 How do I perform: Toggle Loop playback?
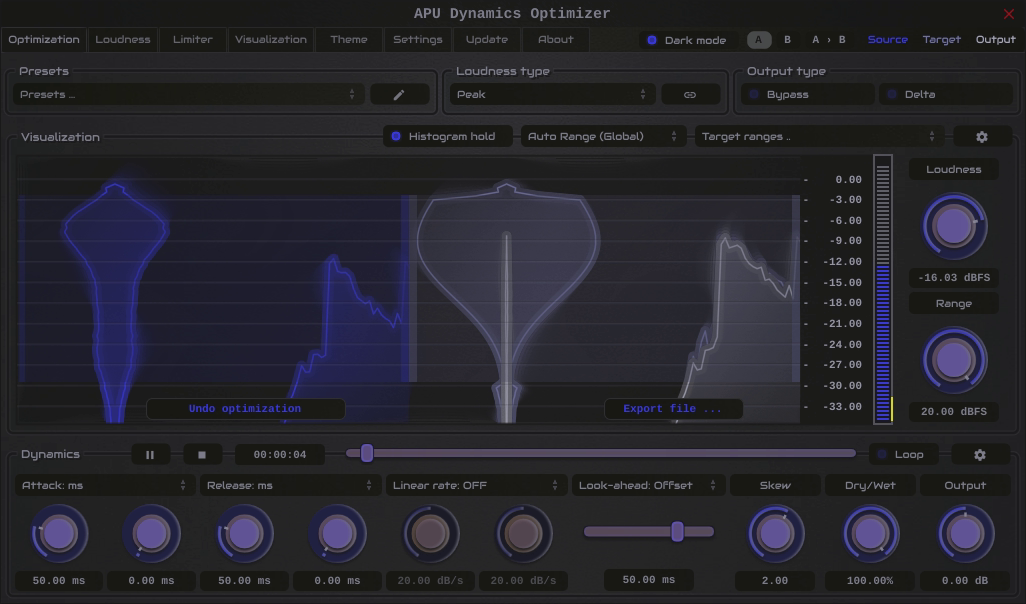pyautogui.click(x=903, y=455)
